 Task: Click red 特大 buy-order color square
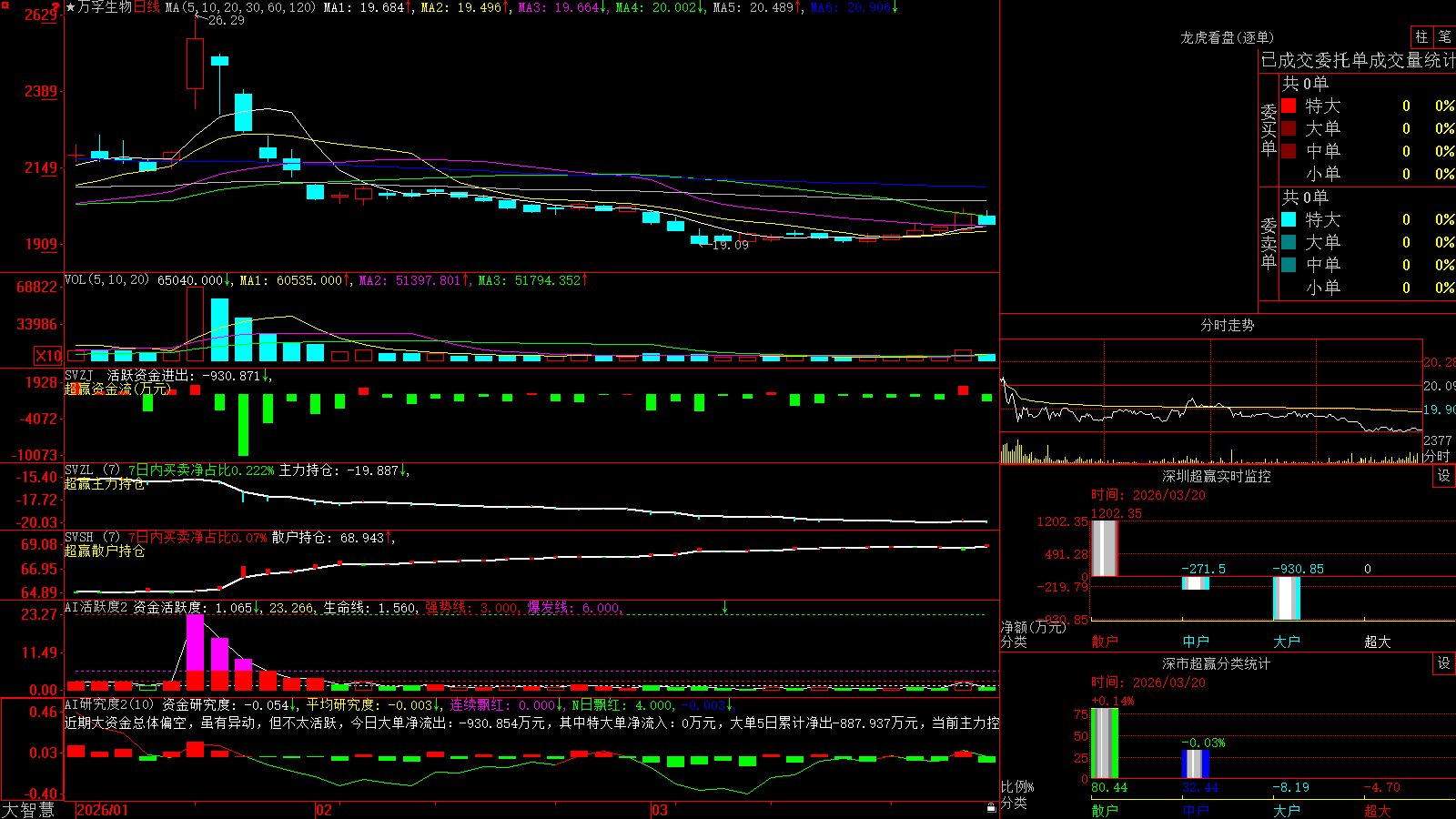coord(1289,106)
